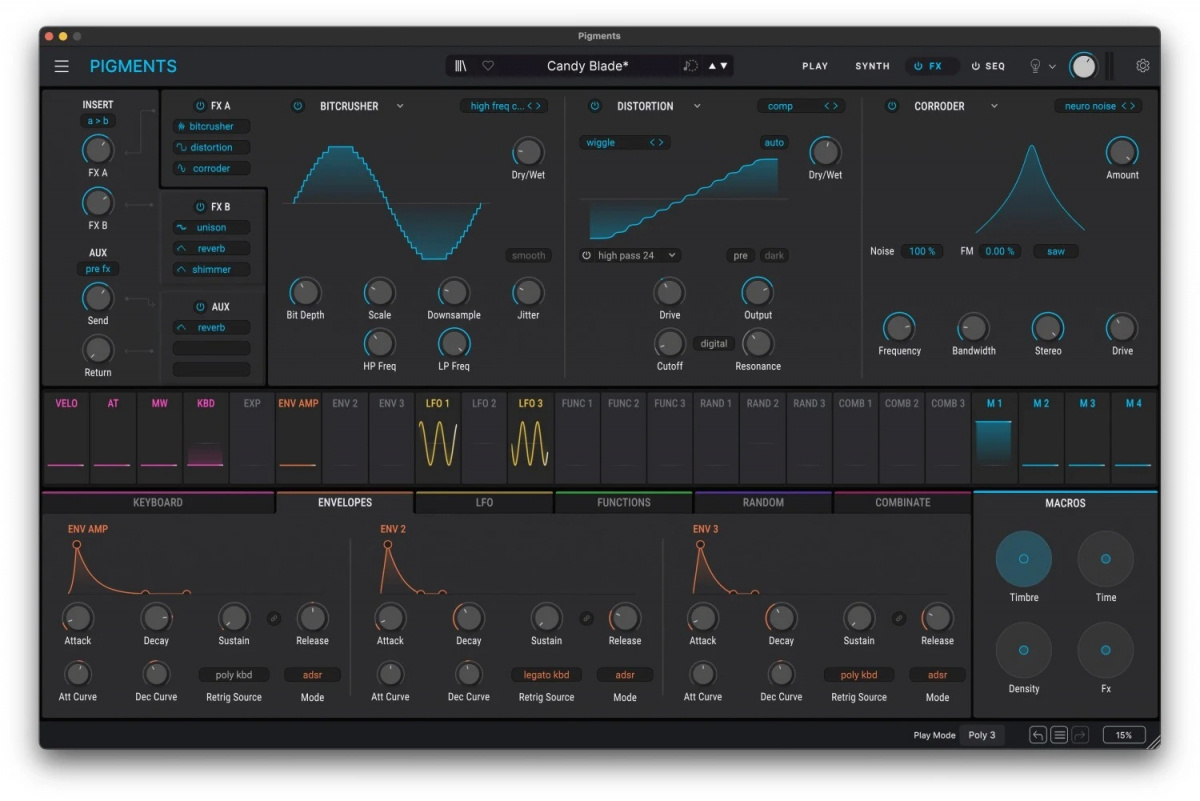Open the history list icon between undo and redo

tap(1058, 734)
